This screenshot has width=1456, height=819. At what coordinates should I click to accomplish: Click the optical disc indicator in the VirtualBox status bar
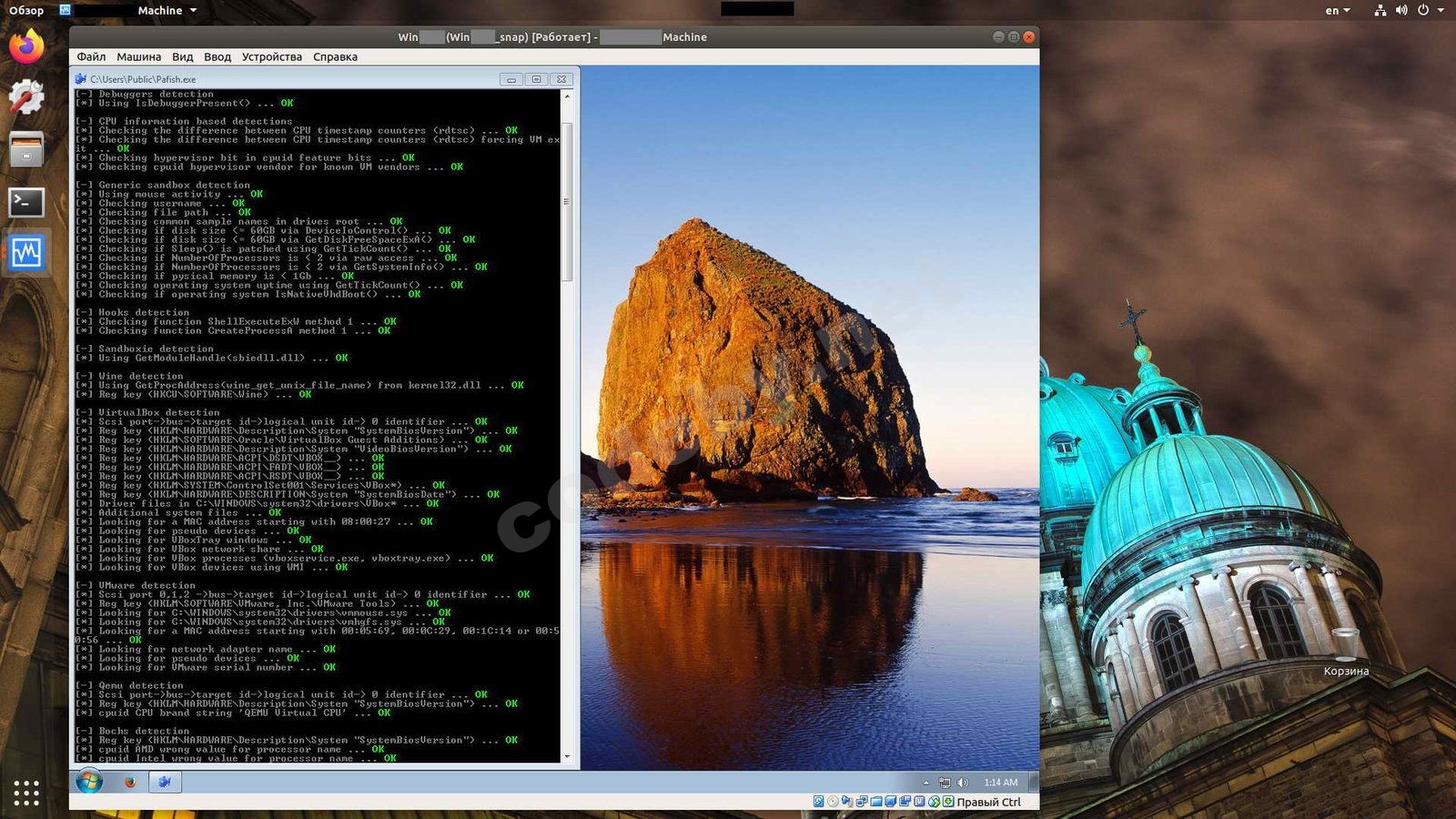click(x=833, y=802)
